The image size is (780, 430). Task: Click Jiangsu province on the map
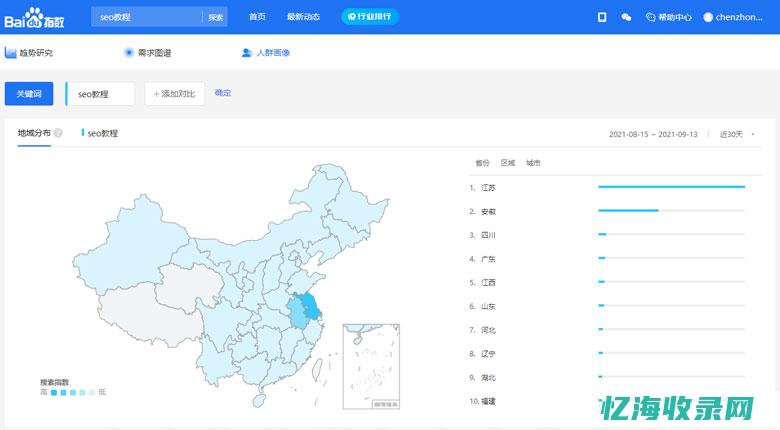[x=311, y=307]
